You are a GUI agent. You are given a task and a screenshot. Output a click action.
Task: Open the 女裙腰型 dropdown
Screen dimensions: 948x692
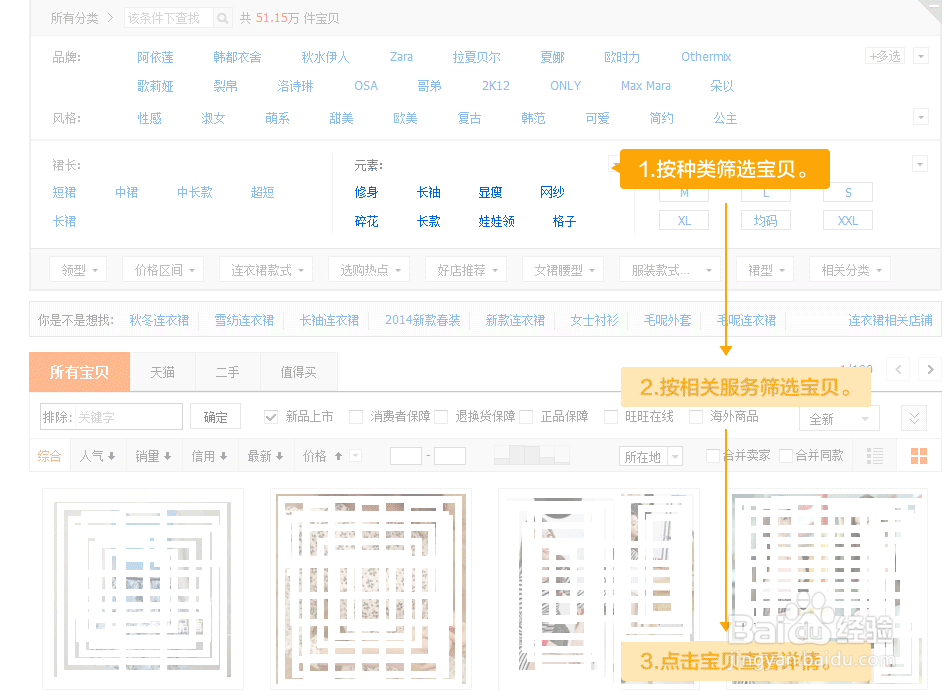pos(563,270)
